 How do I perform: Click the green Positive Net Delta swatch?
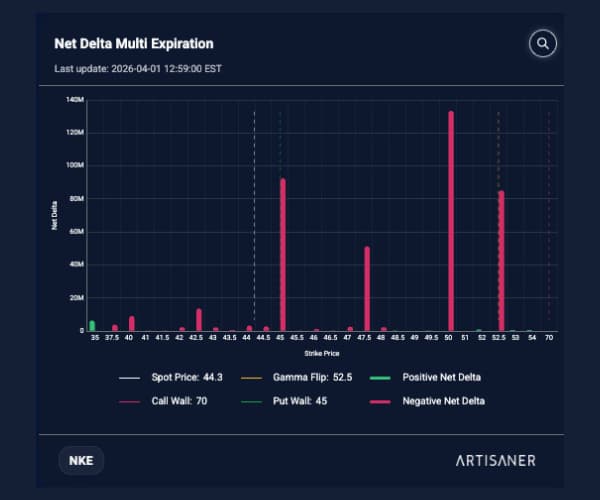tap(380, 378)
